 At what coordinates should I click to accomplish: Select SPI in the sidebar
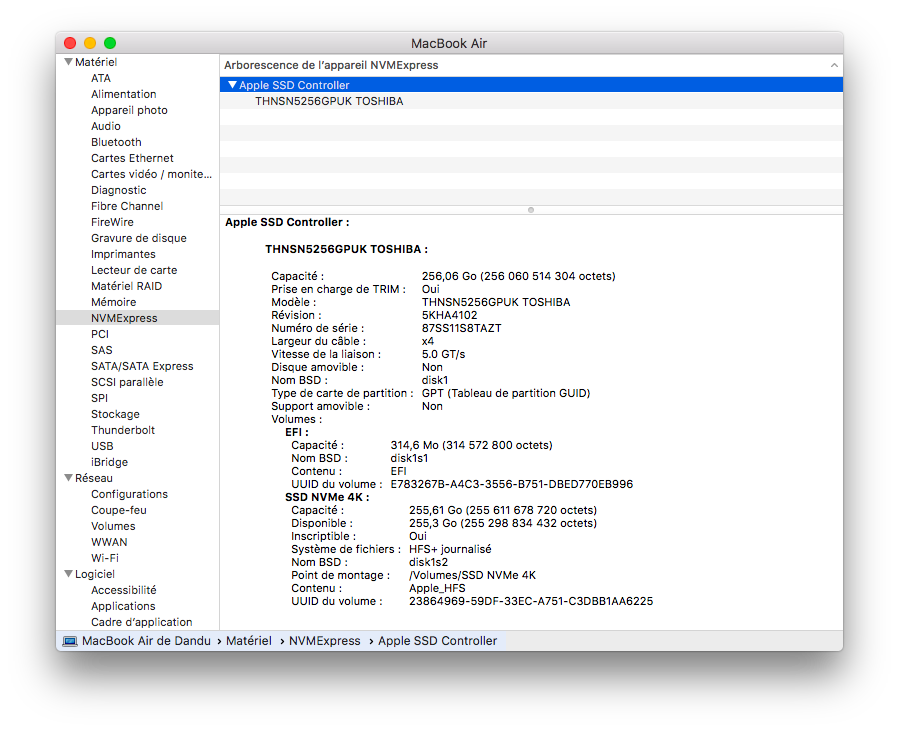coord(99,398)
